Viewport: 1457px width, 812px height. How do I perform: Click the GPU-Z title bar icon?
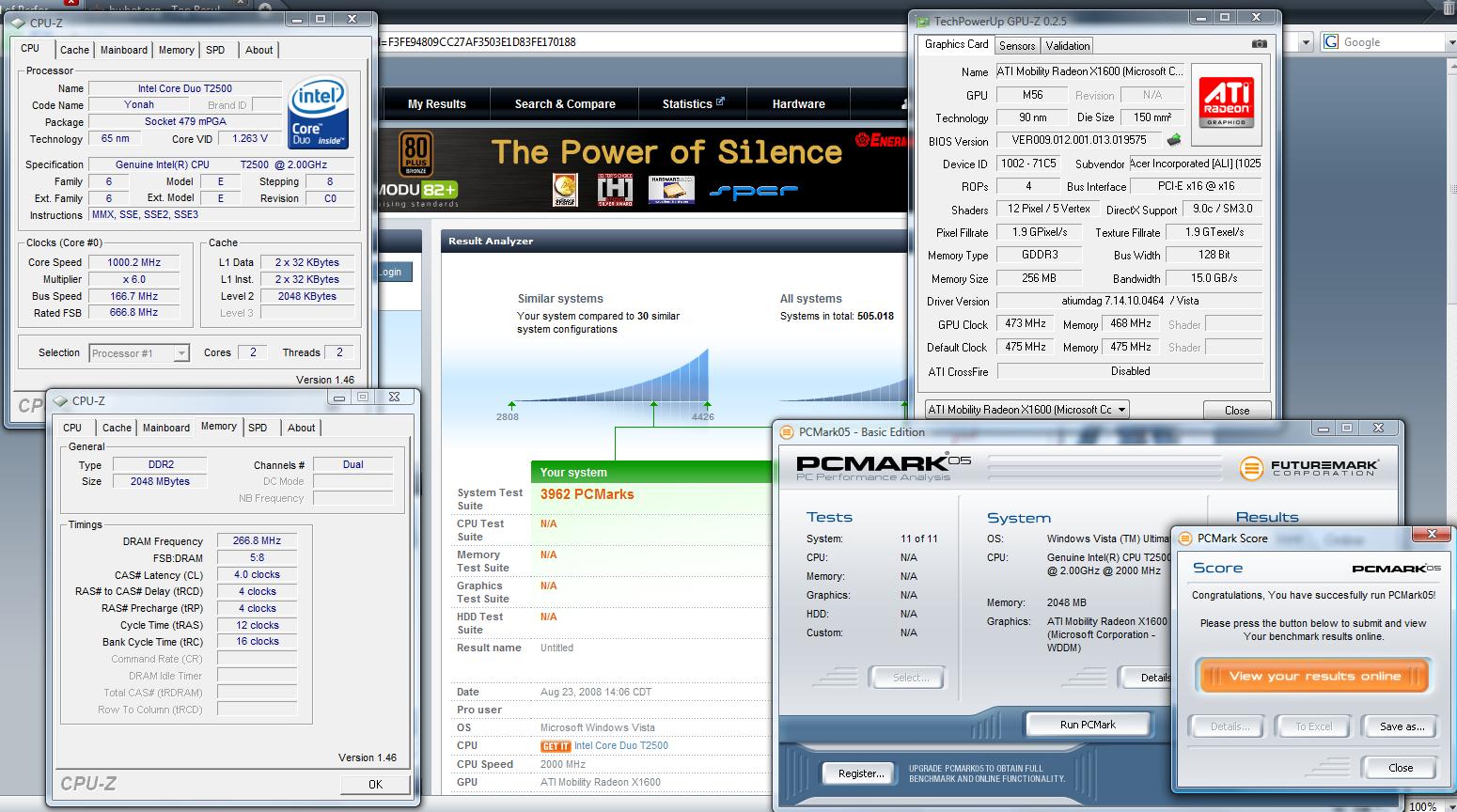pos(923,21)
